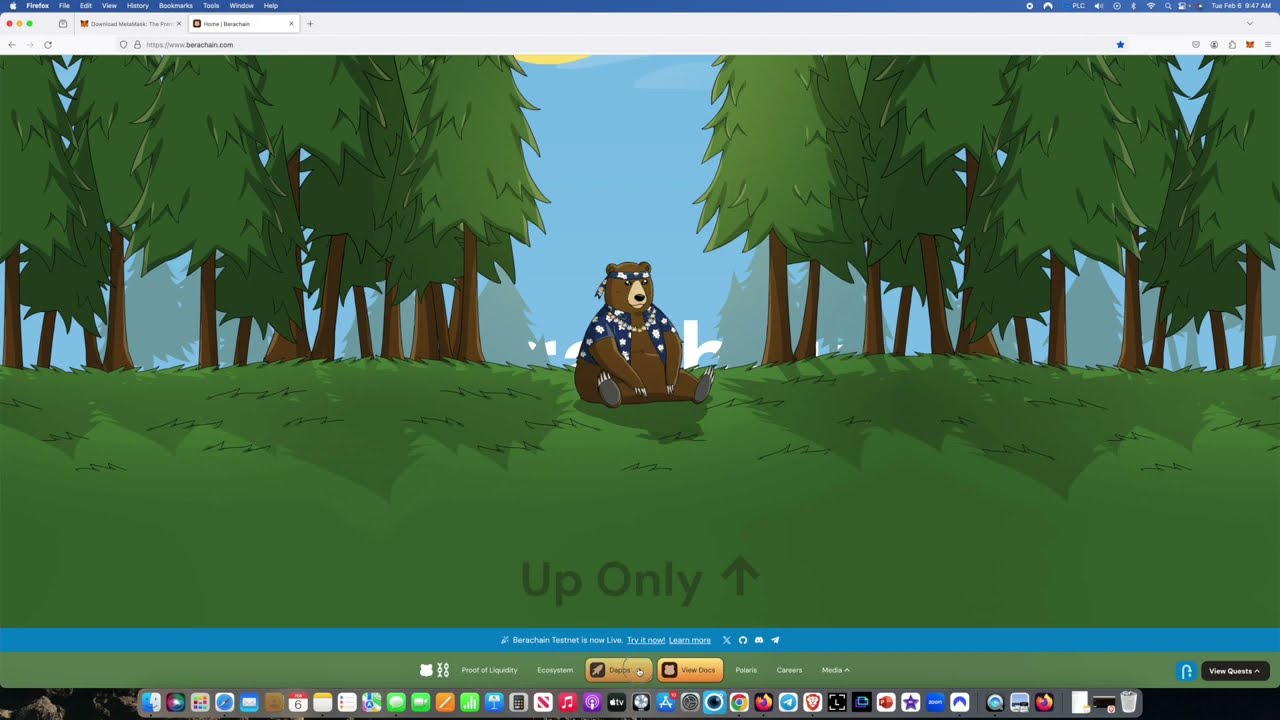Open Firefox extensions puzzle icon
This screenshot has width=1280, height=720.
point(1232,45)
